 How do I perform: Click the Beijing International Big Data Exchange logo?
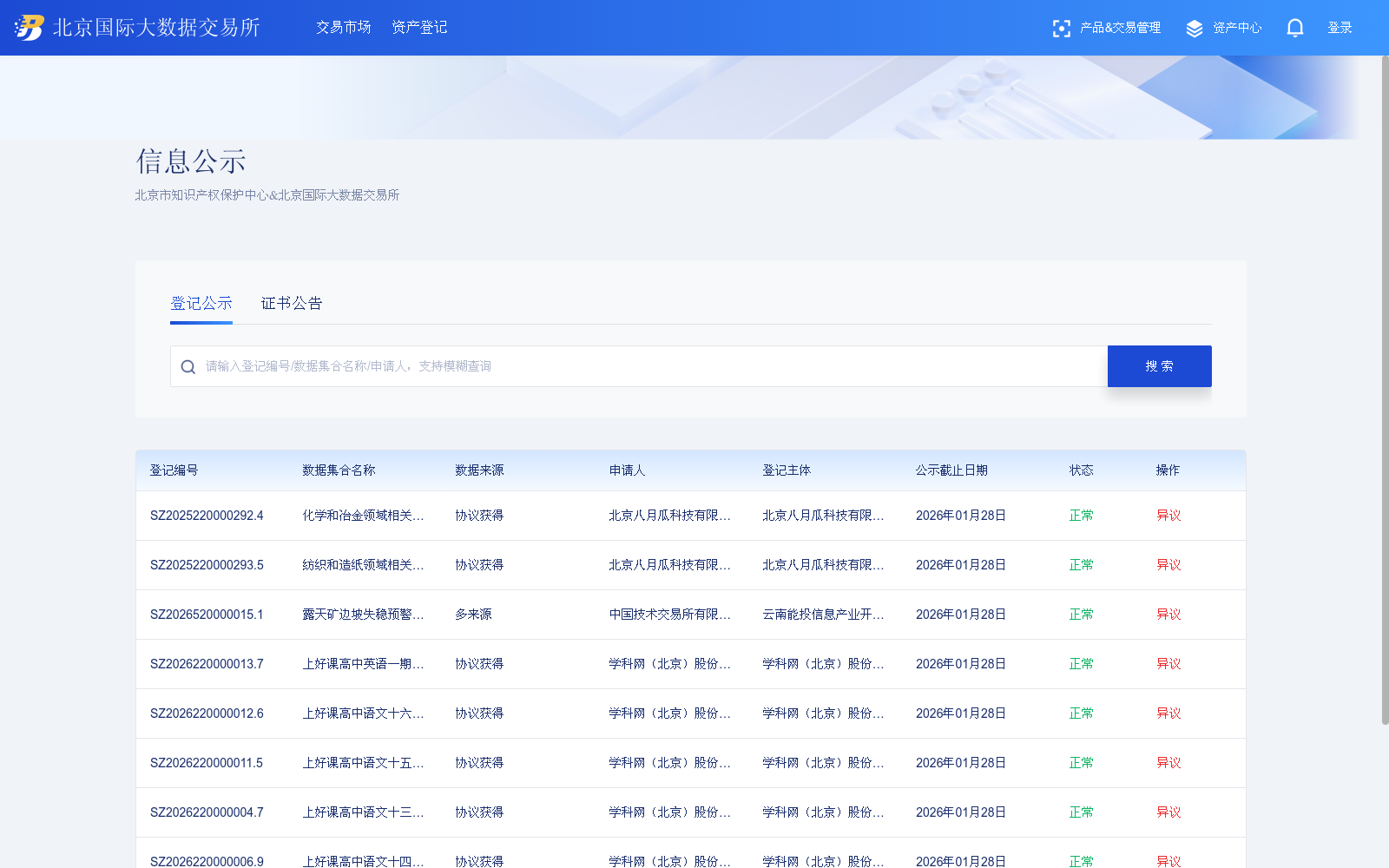pyautogui.click(x=137, y=28)
